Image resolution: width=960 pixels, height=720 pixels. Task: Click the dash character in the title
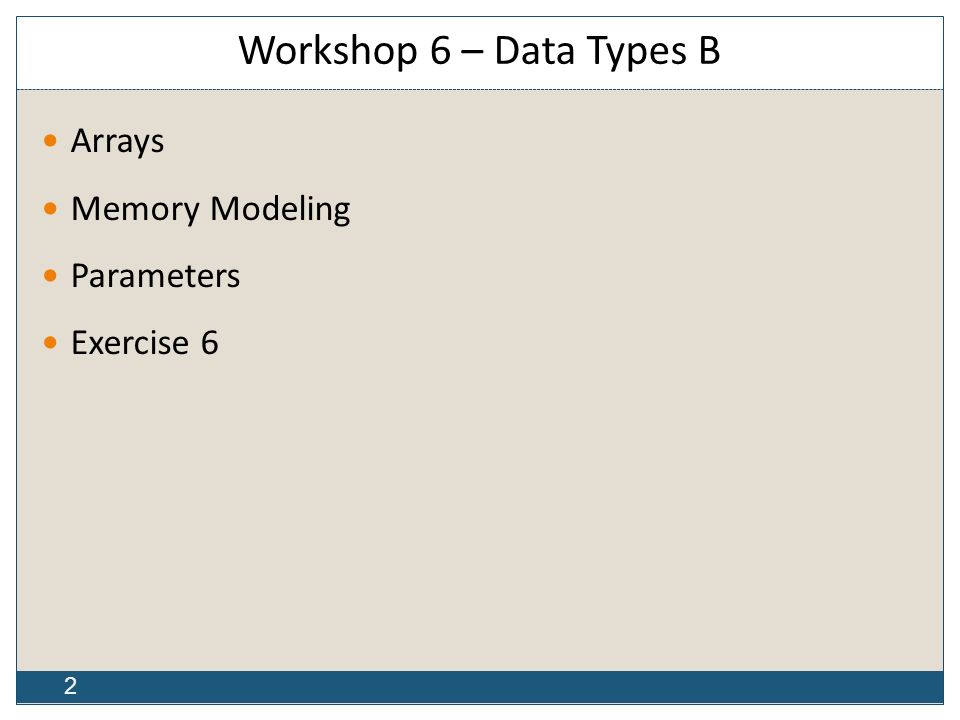[x=473, y=53]
